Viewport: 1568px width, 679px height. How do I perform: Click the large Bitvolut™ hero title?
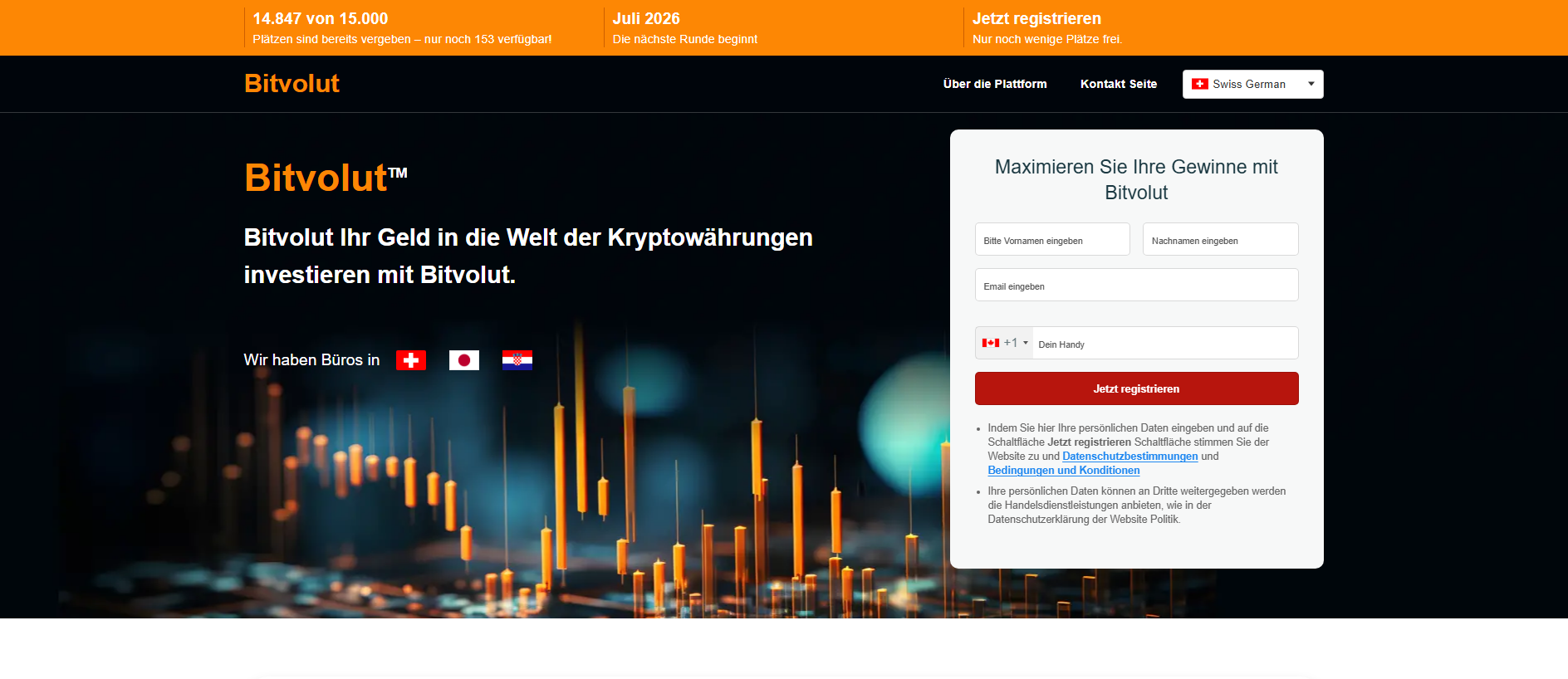click(x=326, y=178)
